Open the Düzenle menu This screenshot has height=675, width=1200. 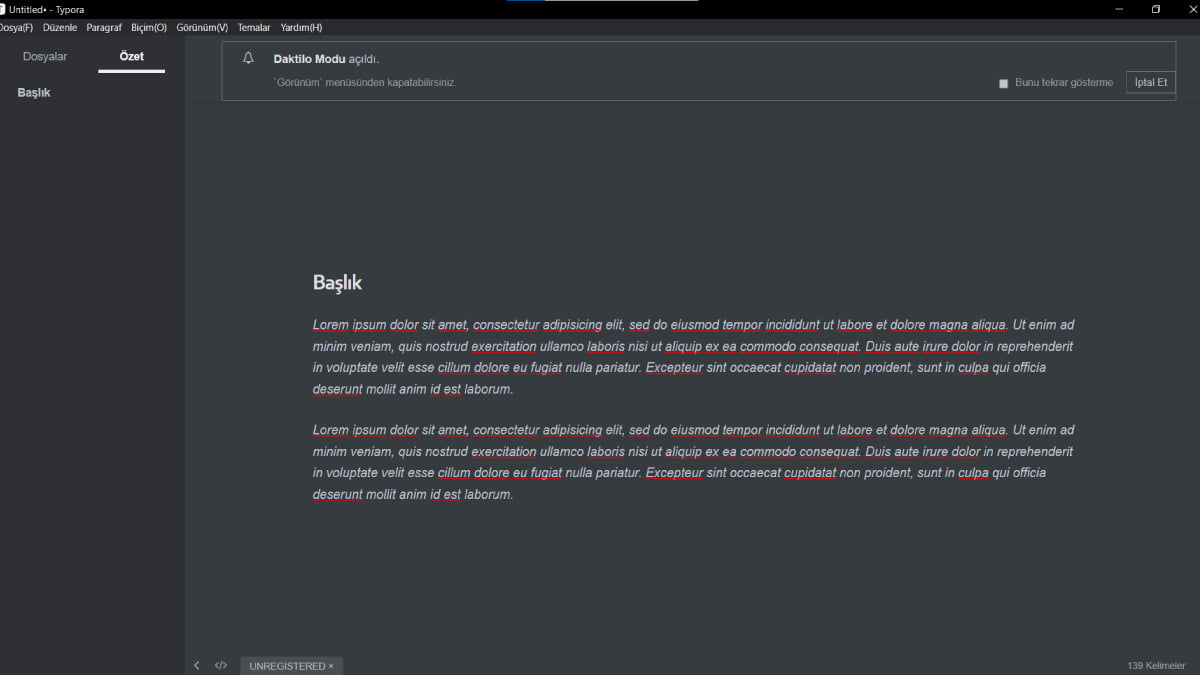coord(60,27)
